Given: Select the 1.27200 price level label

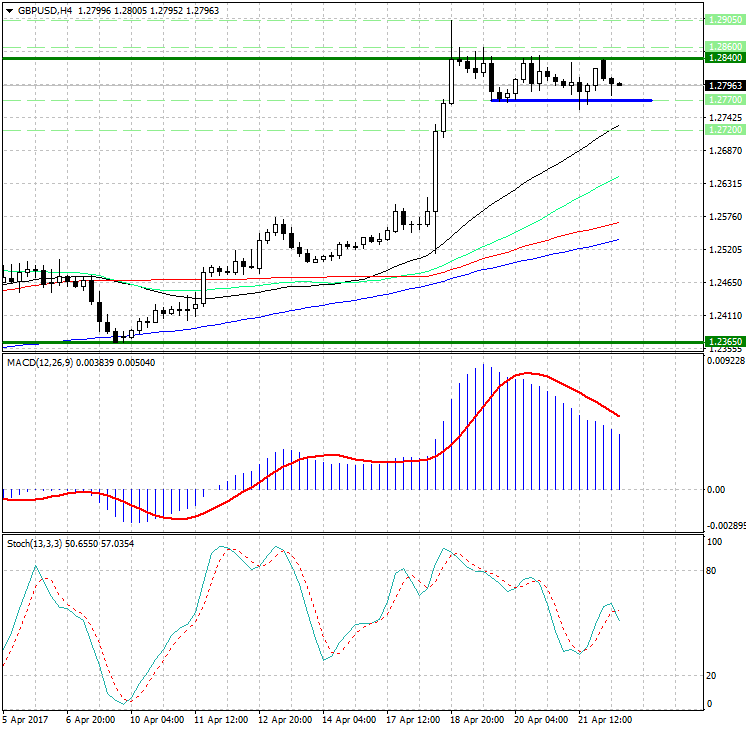Looking at the screenshot, I should (x=725, y=129).
